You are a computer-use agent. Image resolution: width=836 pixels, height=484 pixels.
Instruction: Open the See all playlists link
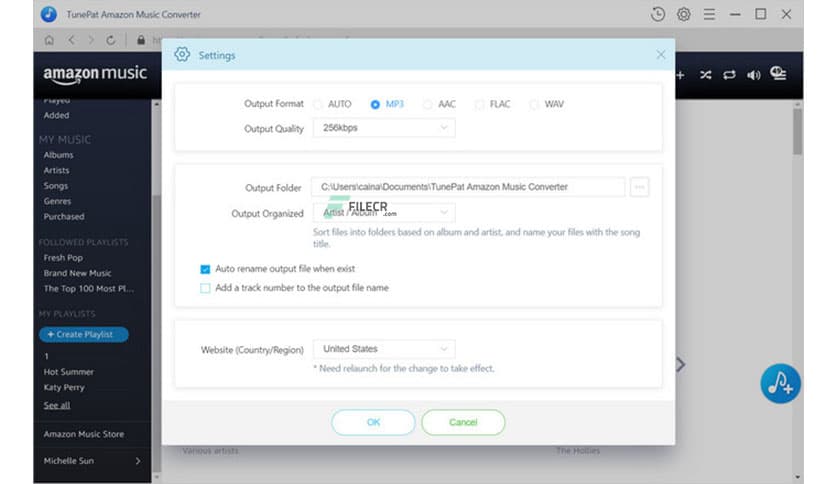(57, 405)
